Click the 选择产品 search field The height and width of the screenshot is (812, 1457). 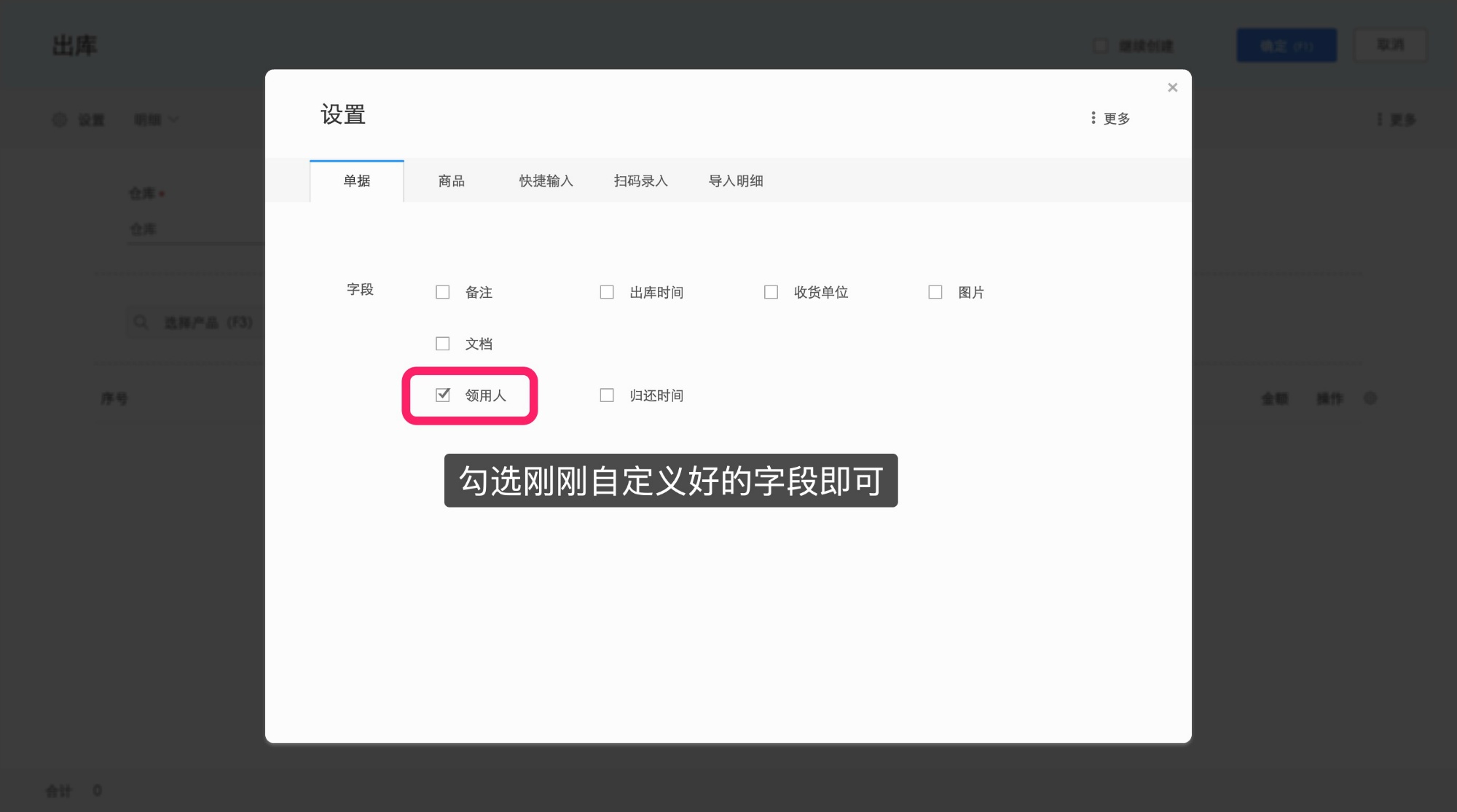(197, 322)
